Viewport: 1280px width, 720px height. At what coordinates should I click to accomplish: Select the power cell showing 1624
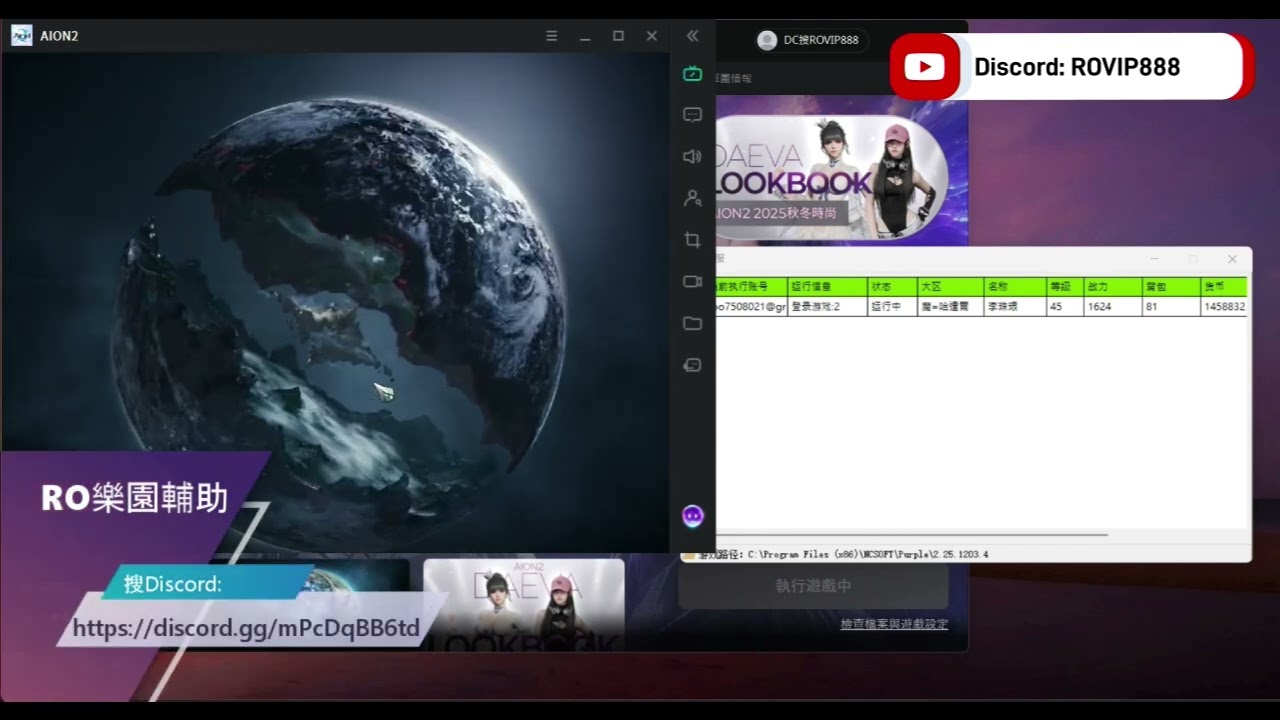point(1112,307)
